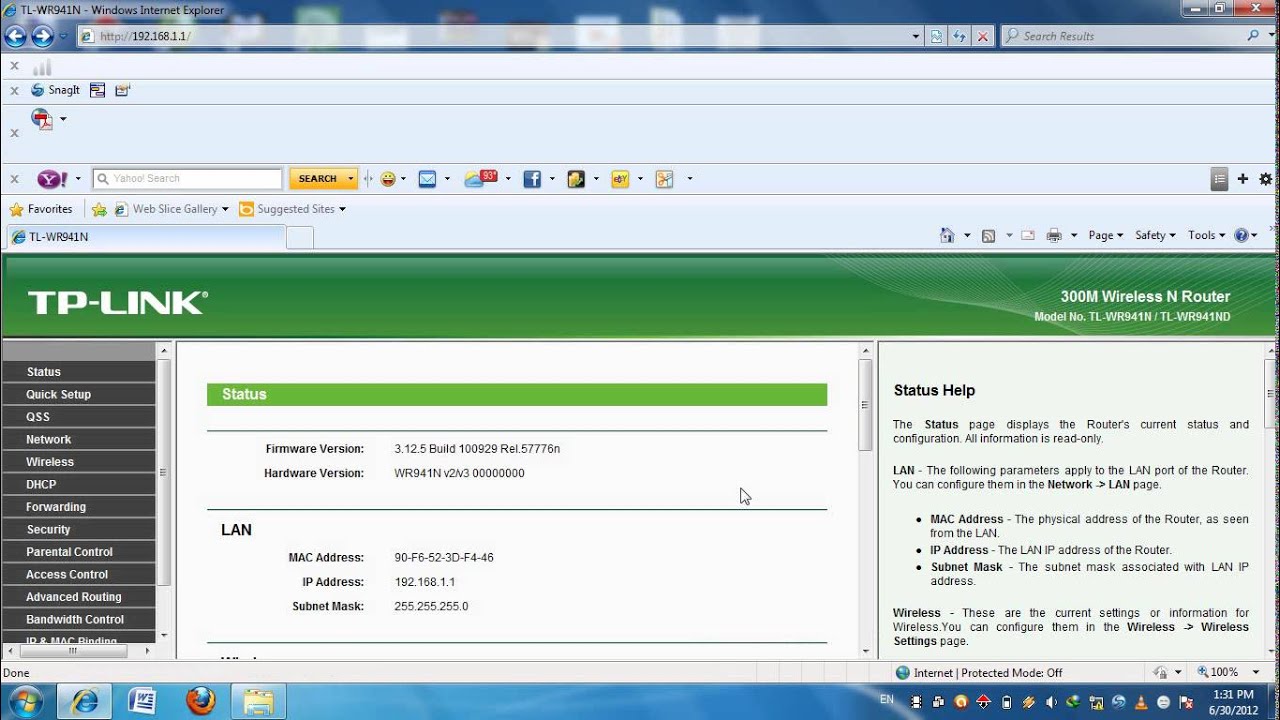Image resolution: width=1280 pixels, height=720 pixels.
Task: Open Windows Explorer folder on taskbar
Action: tap(258, 700)
